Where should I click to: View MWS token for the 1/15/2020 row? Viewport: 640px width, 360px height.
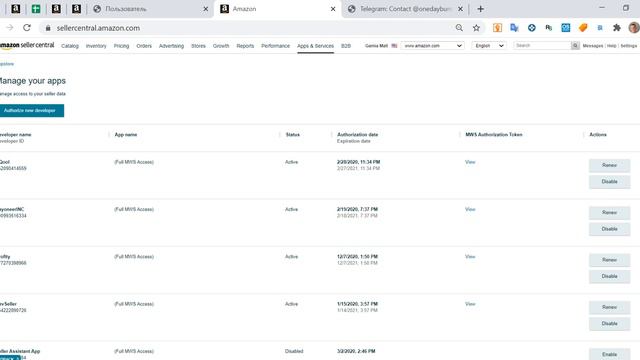click(470, 304)
